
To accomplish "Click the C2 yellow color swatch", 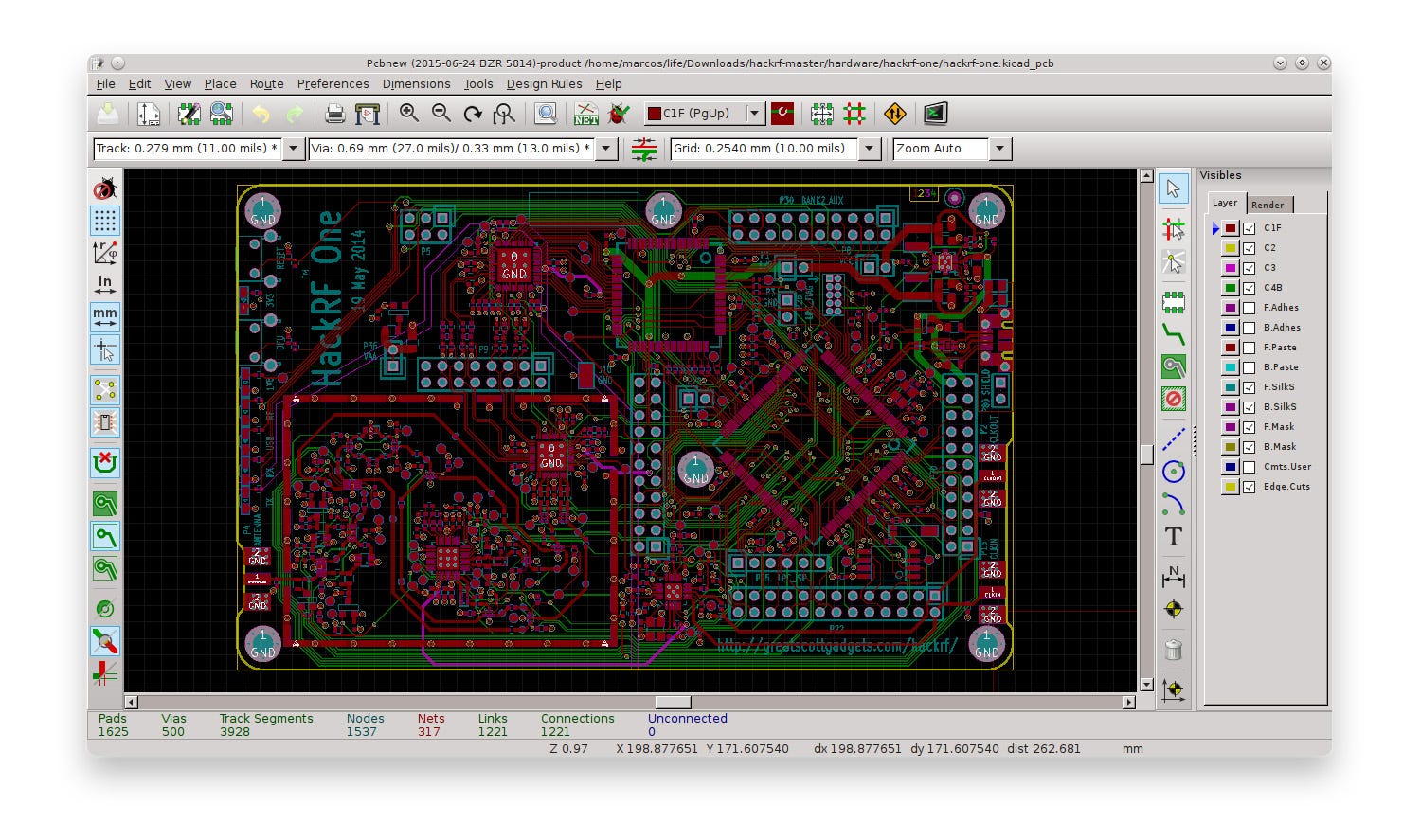I will 1230,248.
